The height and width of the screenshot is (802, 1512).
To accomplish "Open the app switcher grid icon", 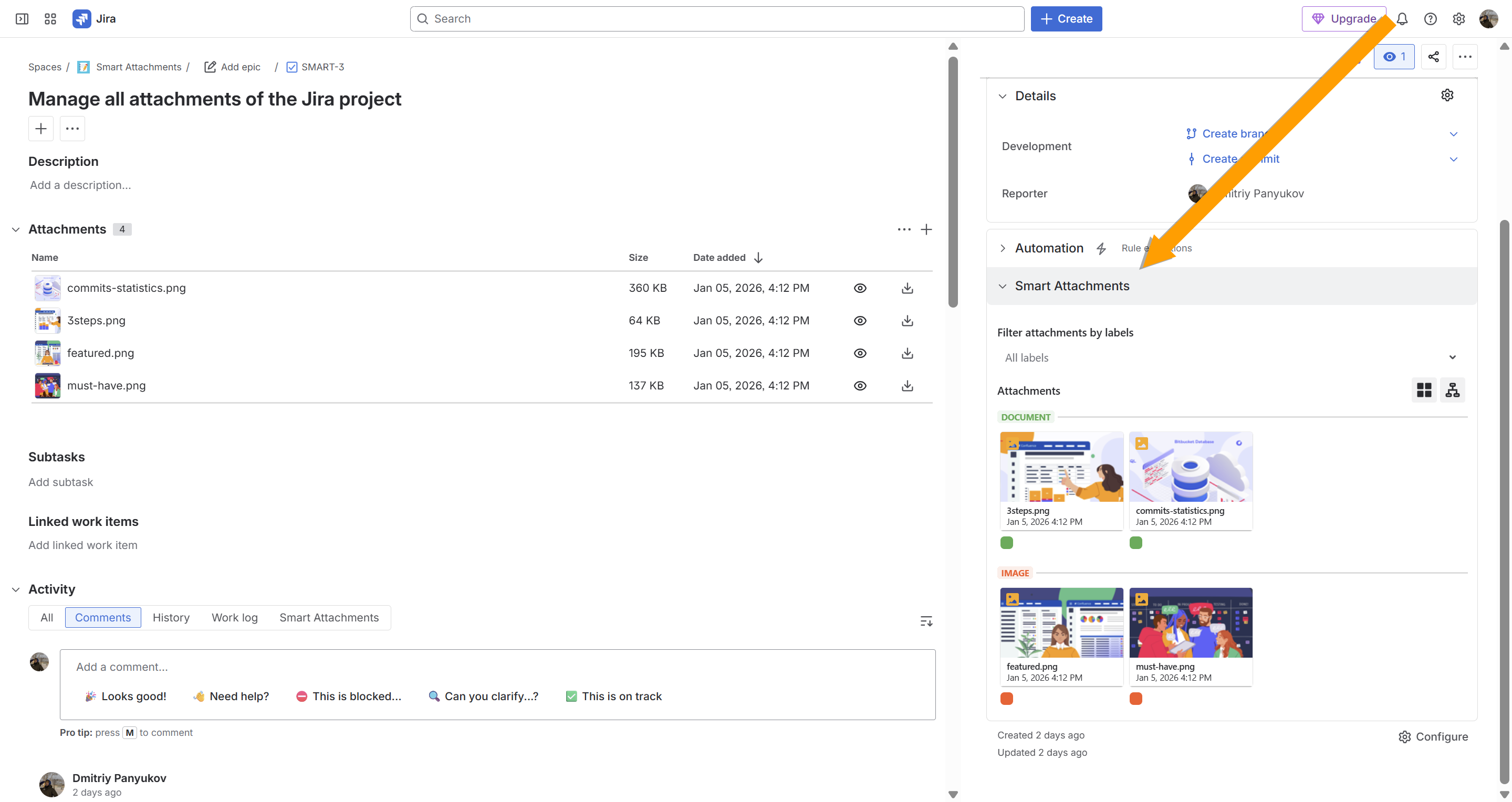I will point(50,19).
